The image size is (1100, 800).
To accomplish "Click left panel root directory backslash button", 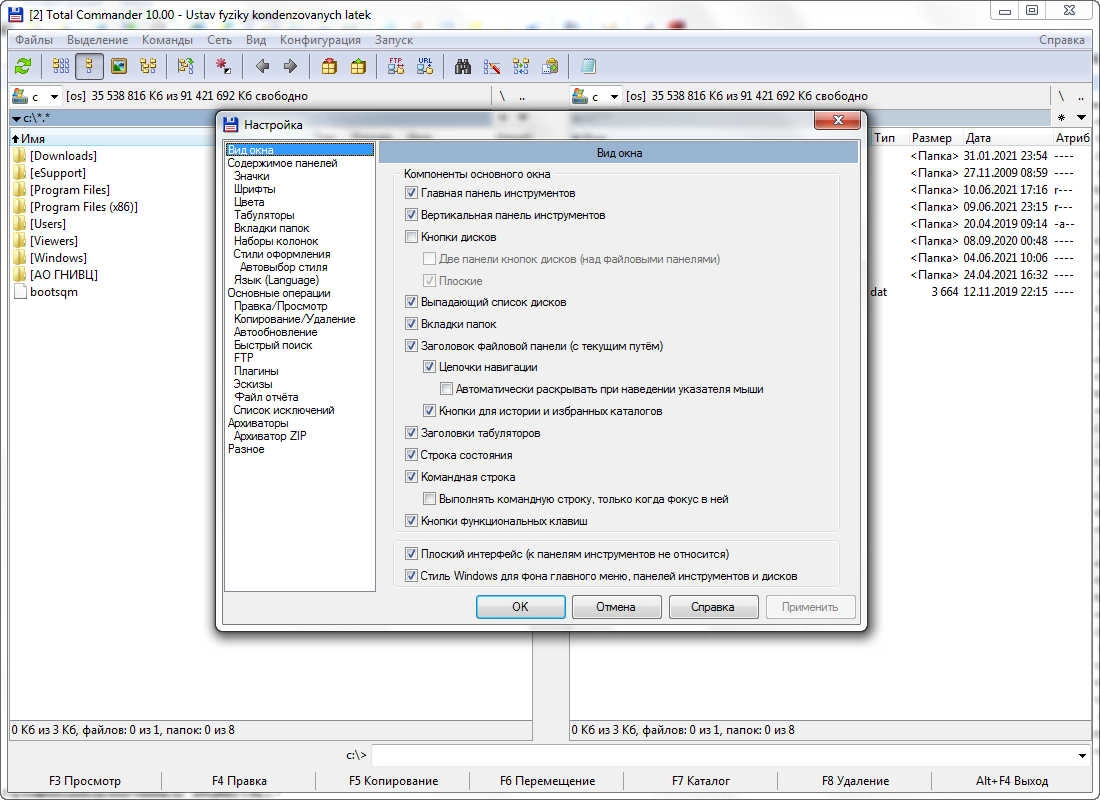I will pyautogui.click(x=502, y=97).
